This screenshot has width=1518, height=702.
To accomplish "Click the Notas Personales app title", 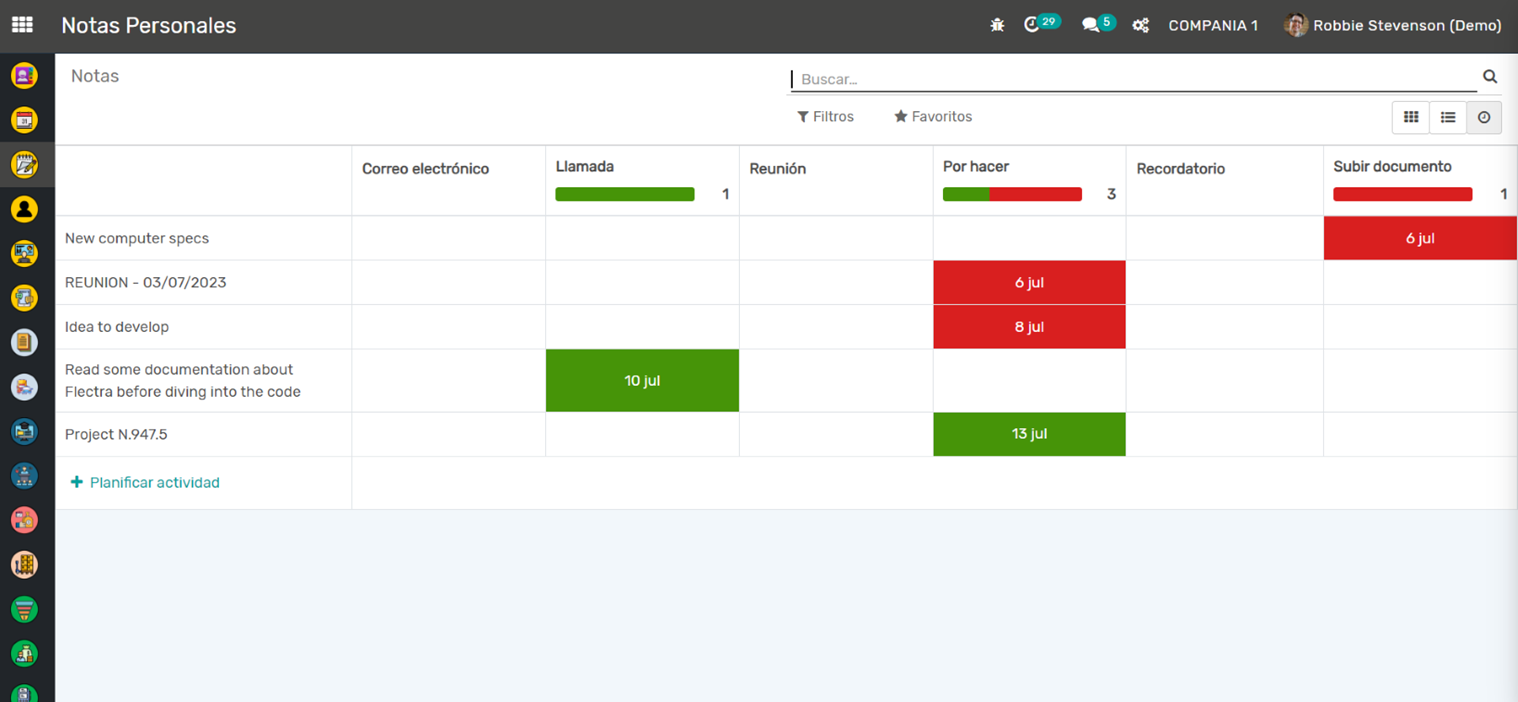I will [149, 26].
